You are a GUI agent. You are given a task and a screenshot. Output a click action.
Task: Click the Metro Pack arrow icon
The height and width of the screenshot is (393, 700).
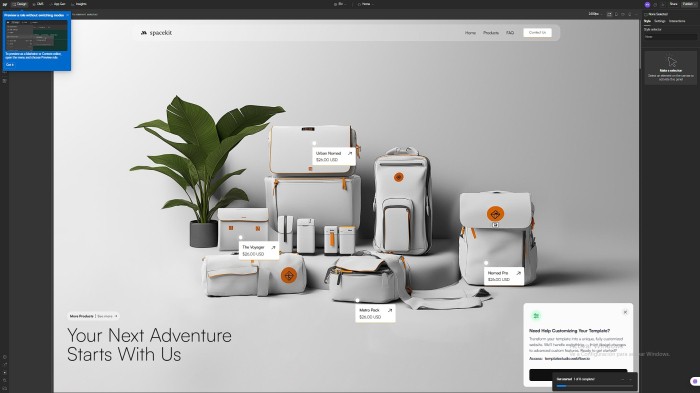pyautogui.click(x=390, y=310)
